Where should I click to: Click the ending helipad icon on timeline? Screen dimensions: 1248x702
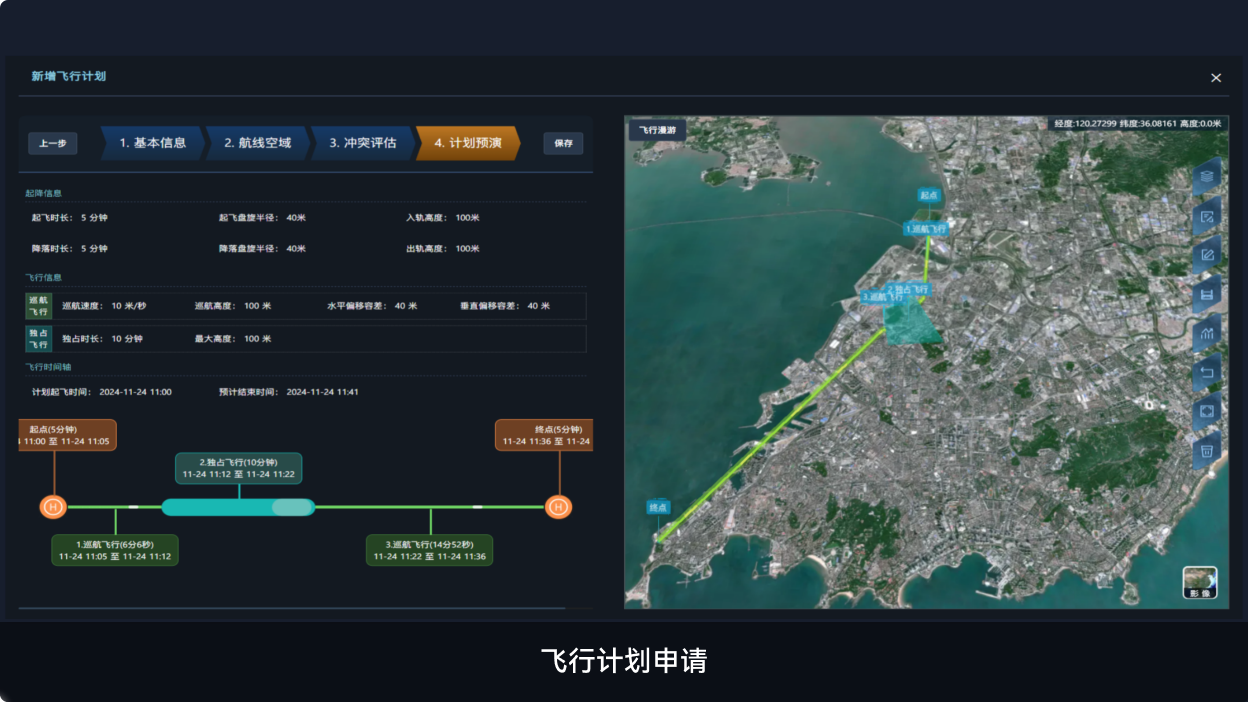click(x=558, y=507)
